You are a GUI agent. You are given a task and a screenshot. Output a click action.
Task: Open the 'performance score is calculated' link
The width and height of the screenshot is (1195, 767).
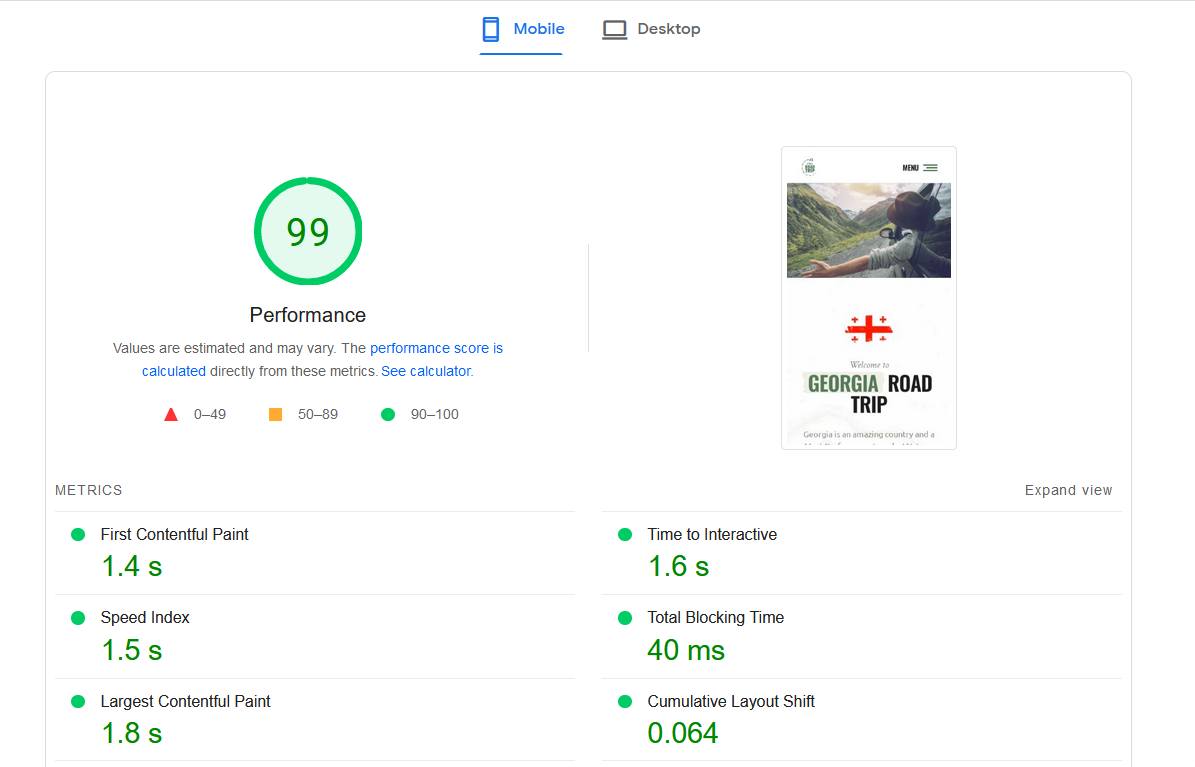pyautogui.click(x=436, y=347)
